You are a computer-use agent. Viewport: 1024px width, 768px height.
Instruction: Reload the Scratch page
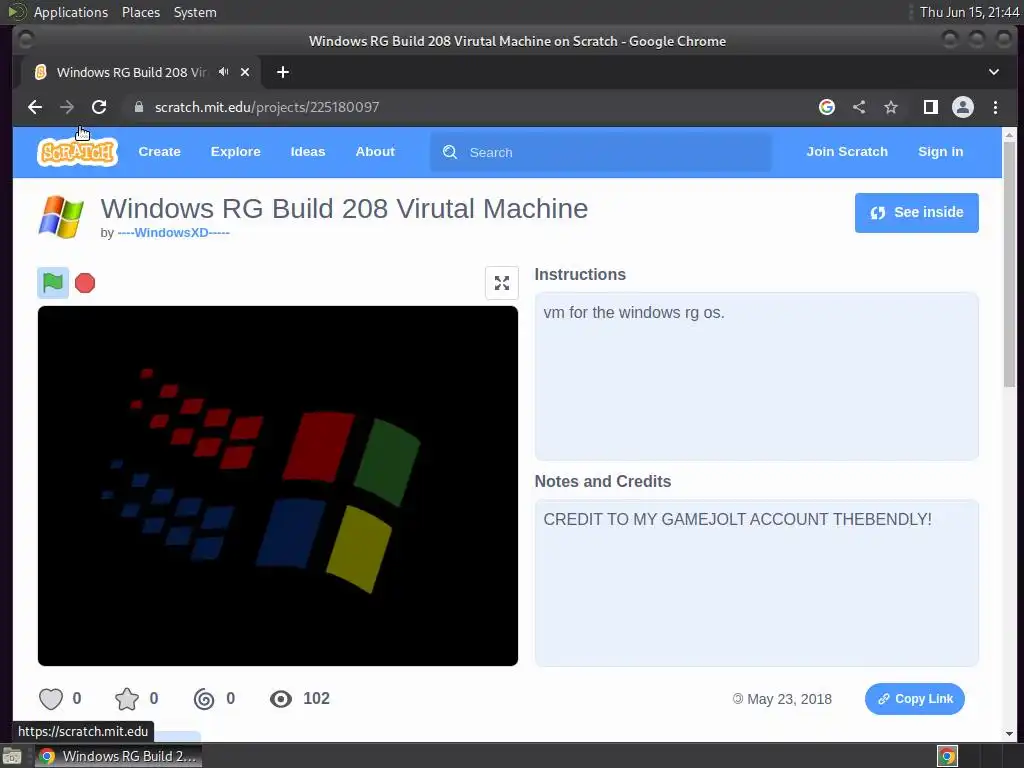pyautogui.click(x=99, y=107)
